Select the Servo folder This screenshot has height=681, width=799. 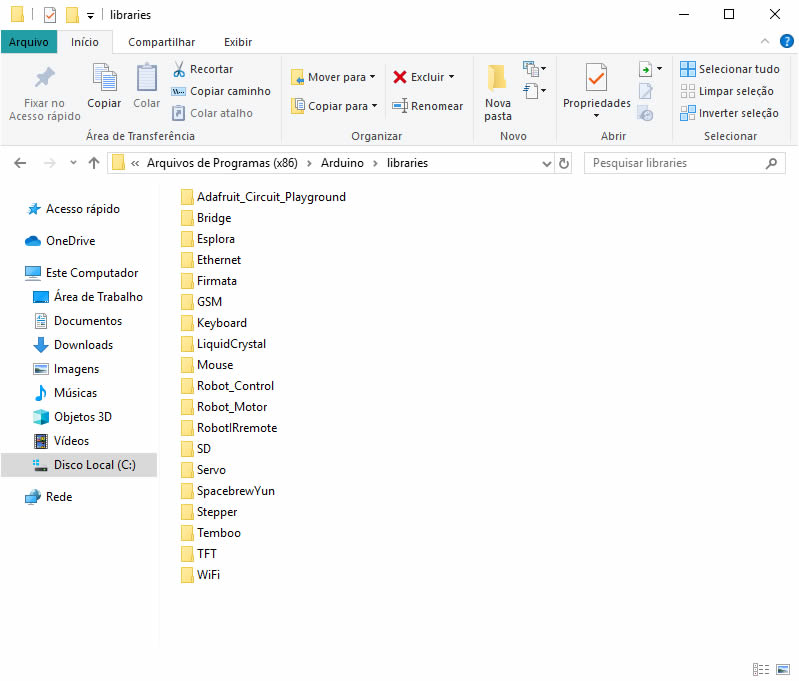click(x=203, y=469)
